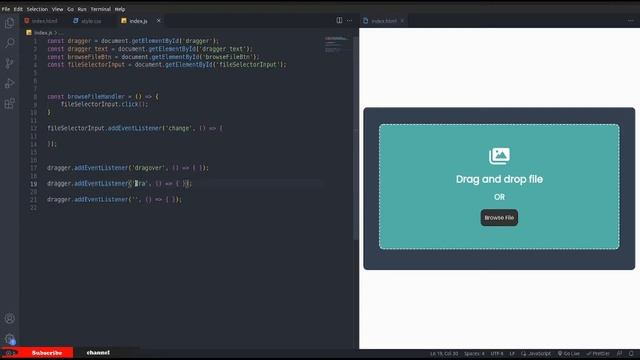Click the Browse File button
Image resolution: width=640 pixels, height=360 pixels.
tap(499, 218)
